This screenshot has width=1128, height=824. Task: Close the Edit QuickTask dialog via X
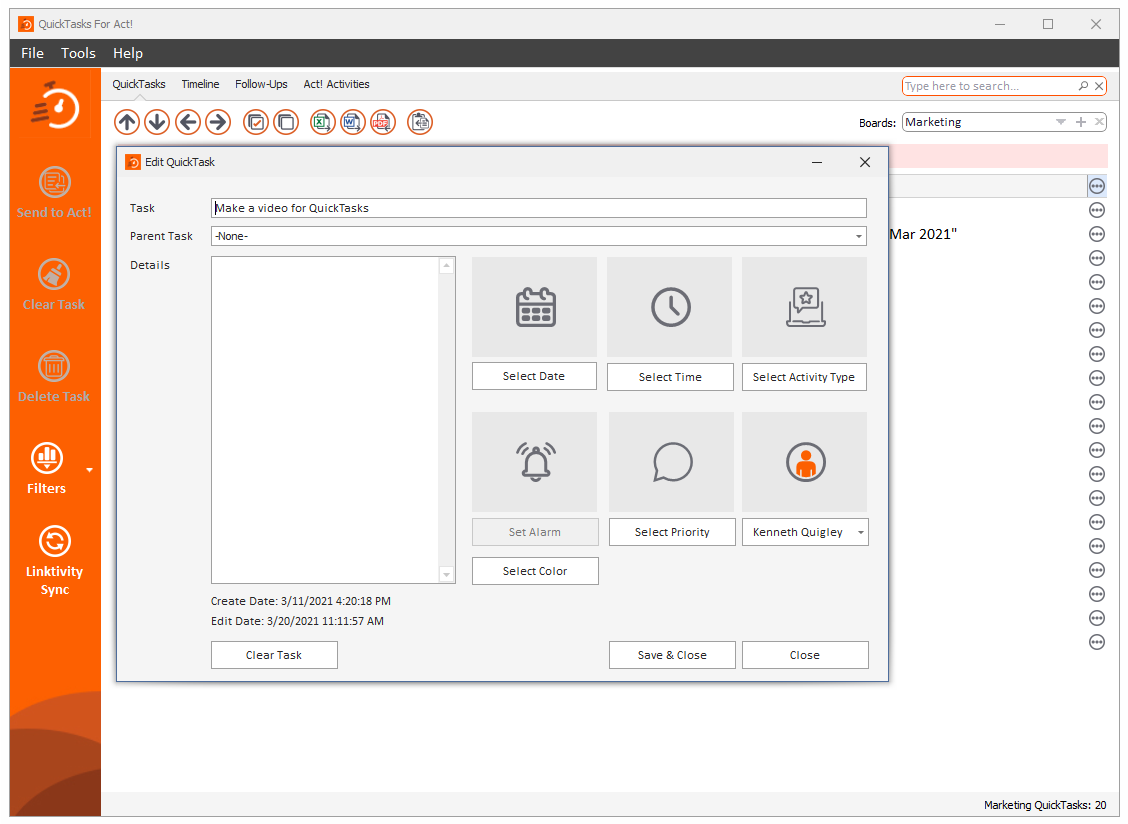(865, 163)
